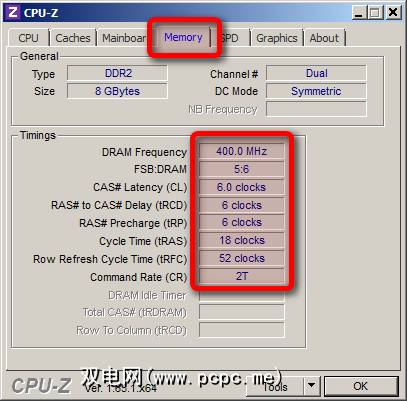
Task: Switch to the Caches tab
Action: click(x=73, y=38)
